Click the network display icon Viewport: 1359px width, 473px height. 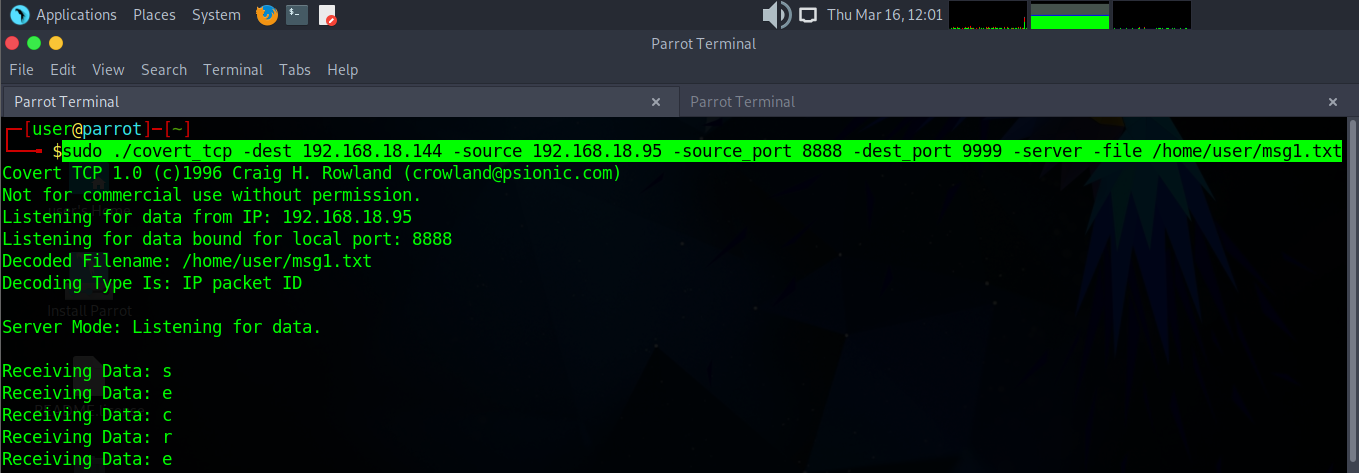pyautogui.click(x=808, y=15)
